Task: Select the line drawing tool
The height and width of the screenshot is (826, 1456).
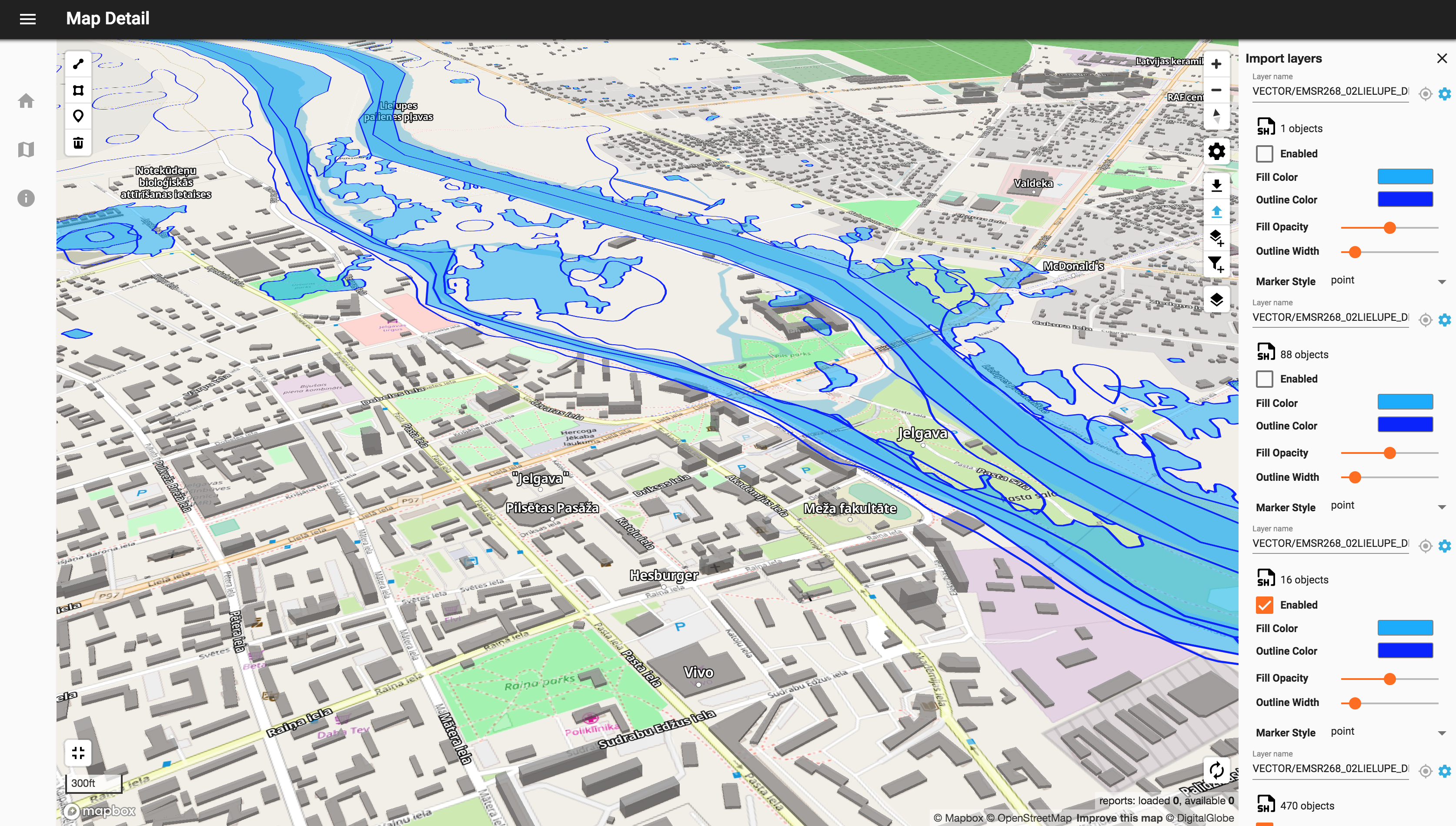Action: 78,63
